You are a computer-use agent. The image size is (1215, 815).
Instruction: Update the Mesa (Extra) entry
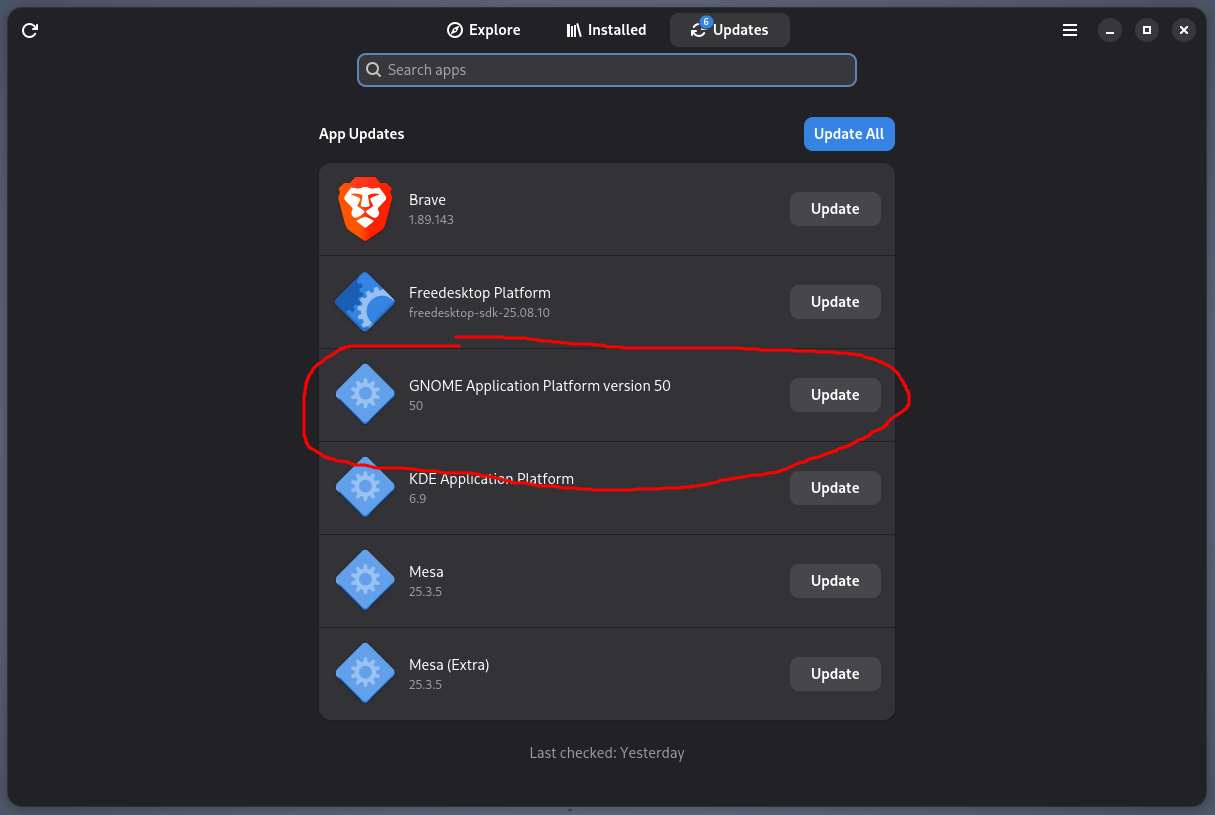[x=835, y=674]
